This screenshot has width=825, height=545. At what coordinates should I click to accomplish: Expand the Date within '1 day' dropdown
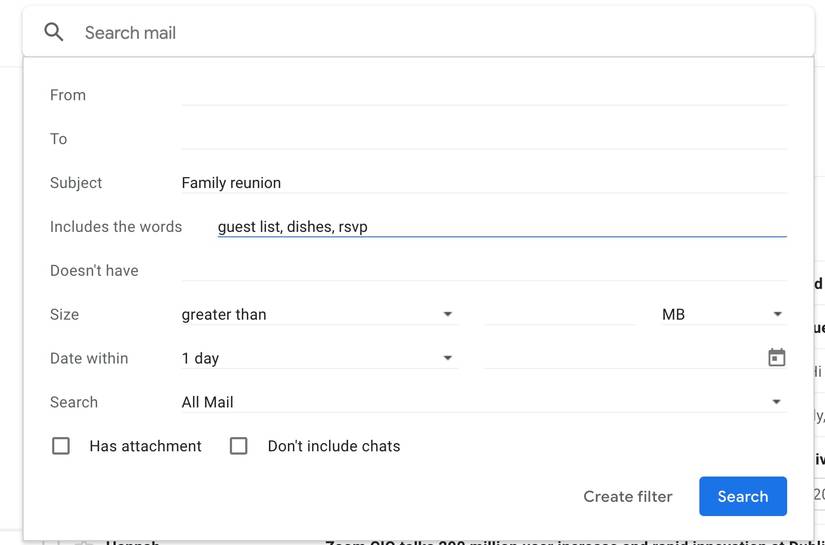(318, 358)
